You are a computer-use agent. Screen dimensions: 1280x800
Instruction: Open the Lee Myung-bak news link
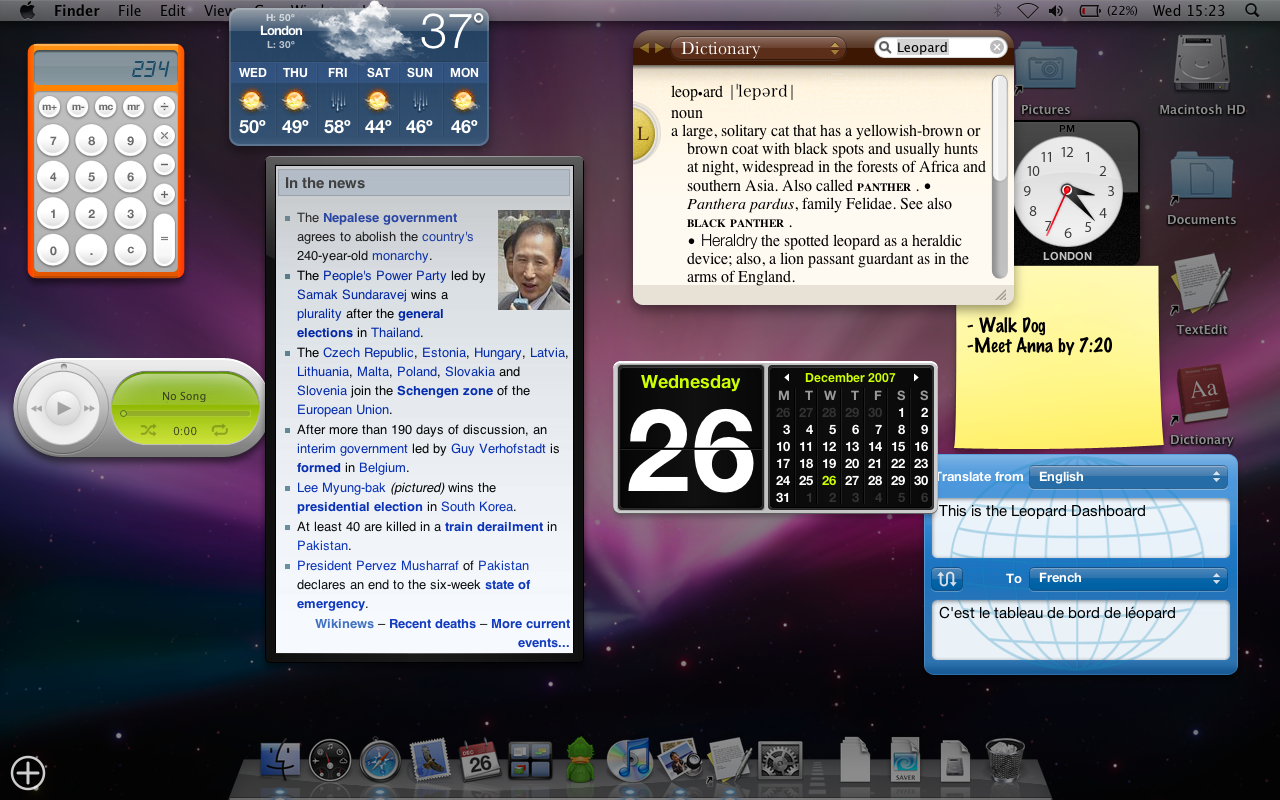[x=341, y=488]
